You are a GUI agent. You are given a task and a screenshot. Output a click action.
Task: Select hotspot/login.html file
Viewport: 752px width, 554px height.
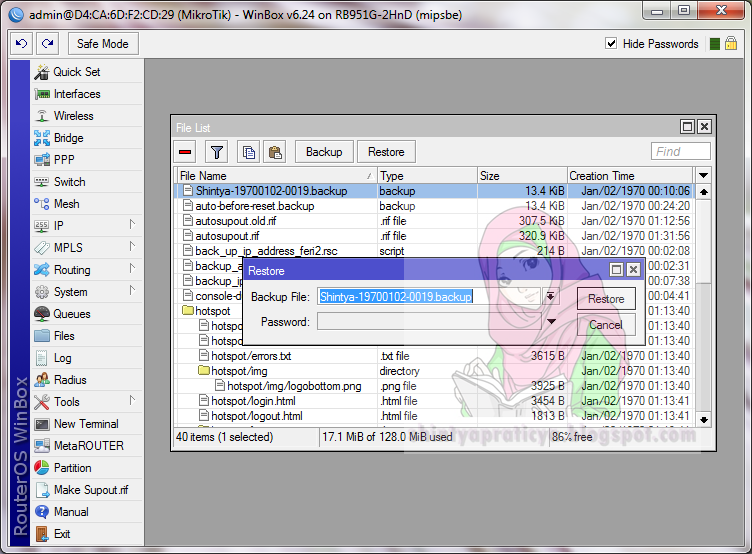[x=434, y=401]
